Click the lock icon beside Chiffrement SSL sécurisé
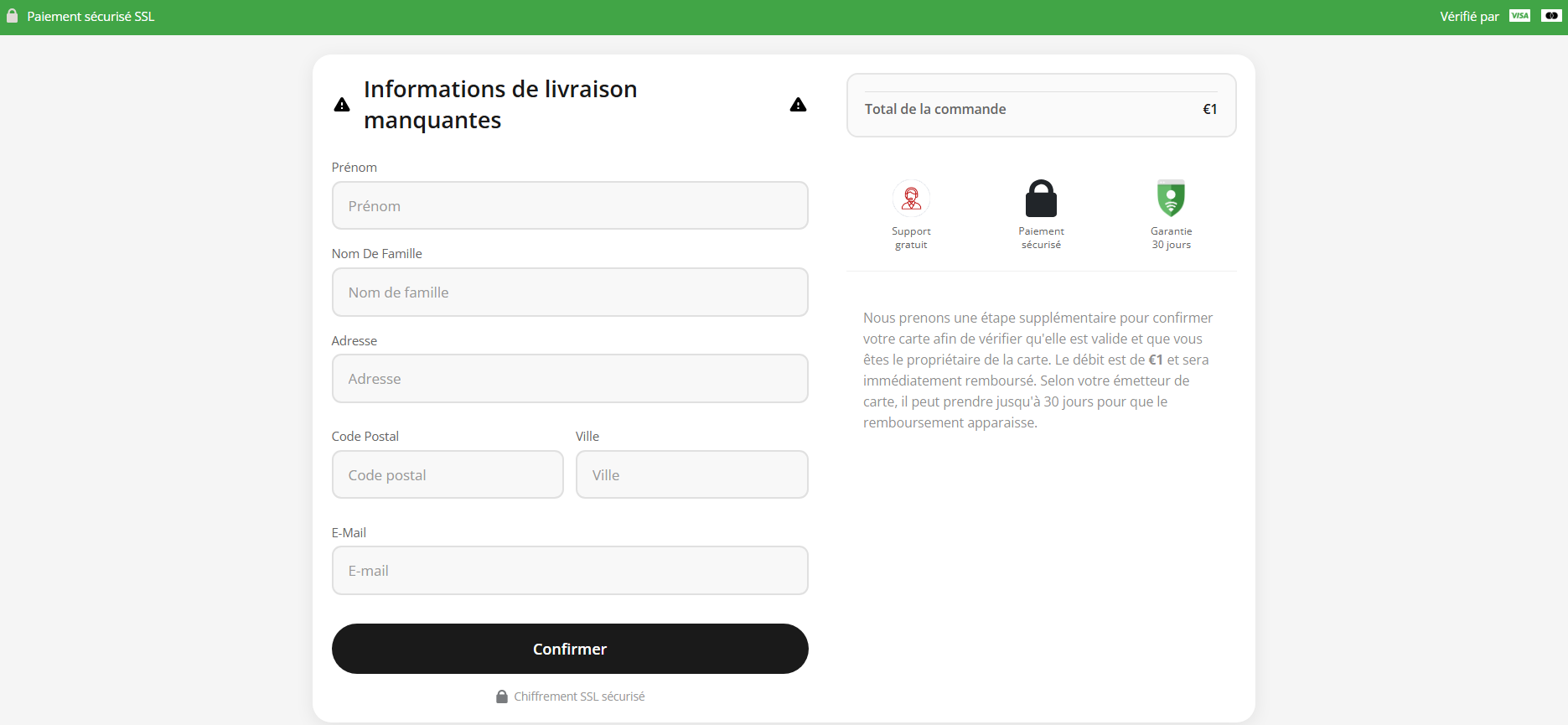1568x725 pixels. point(502,697)
